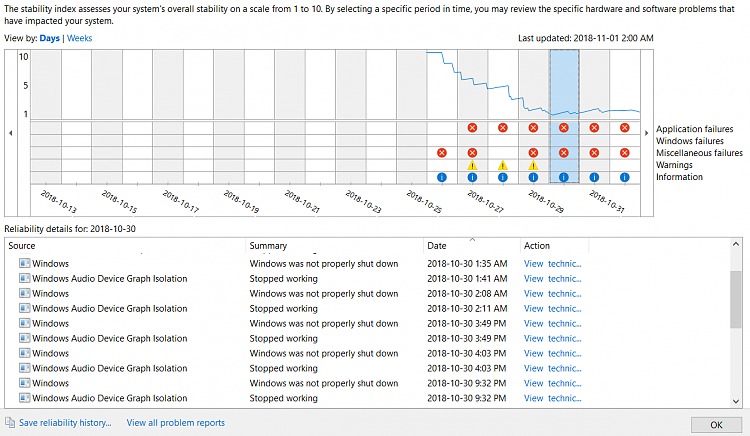Select the Windows row dated 4:03 PM

pyautogui.click(x=367, y=353)
